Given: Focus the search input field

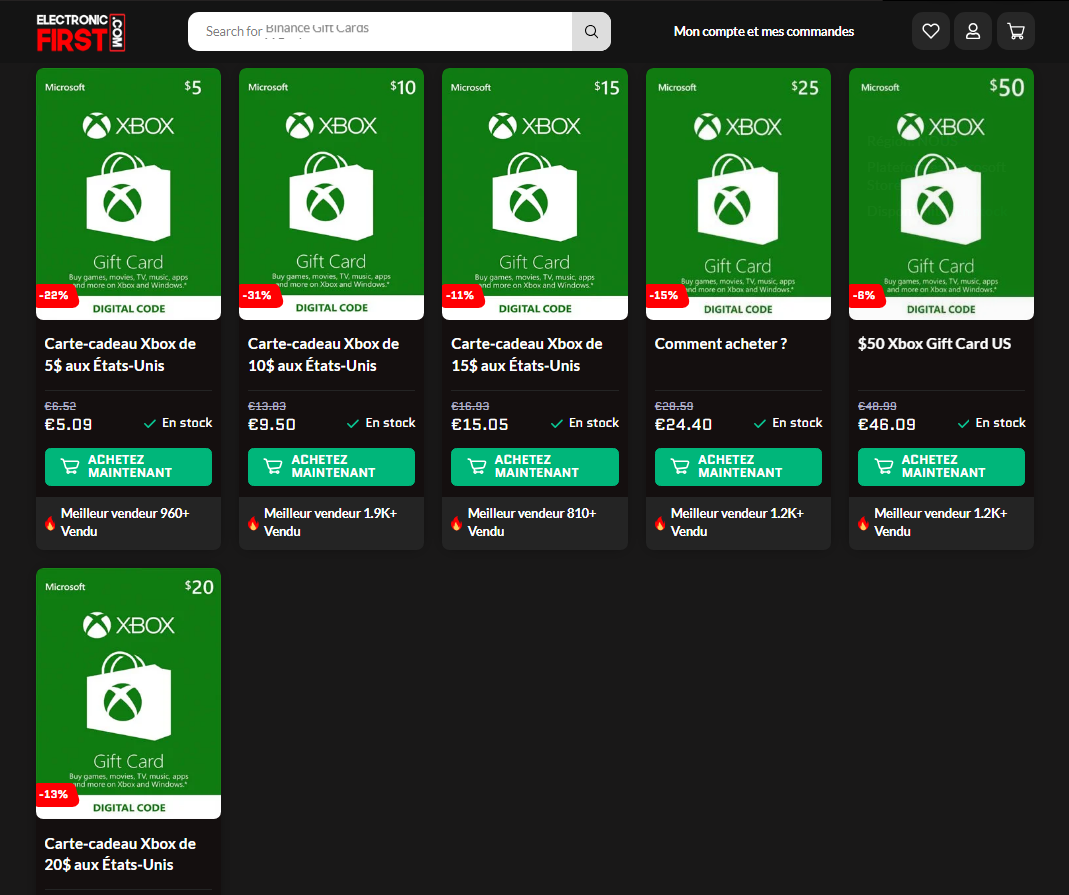Looking at the screenshot, I should tap(380, 31).
